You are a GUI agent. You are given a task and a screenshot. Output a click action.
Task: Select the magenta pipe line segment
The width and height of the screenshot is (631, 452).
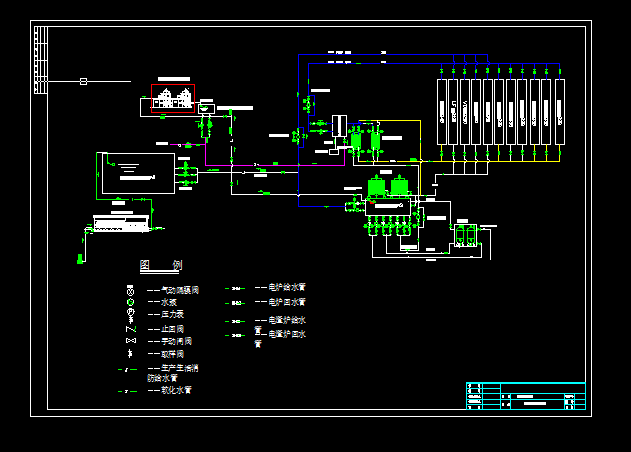tap(275, 165)
